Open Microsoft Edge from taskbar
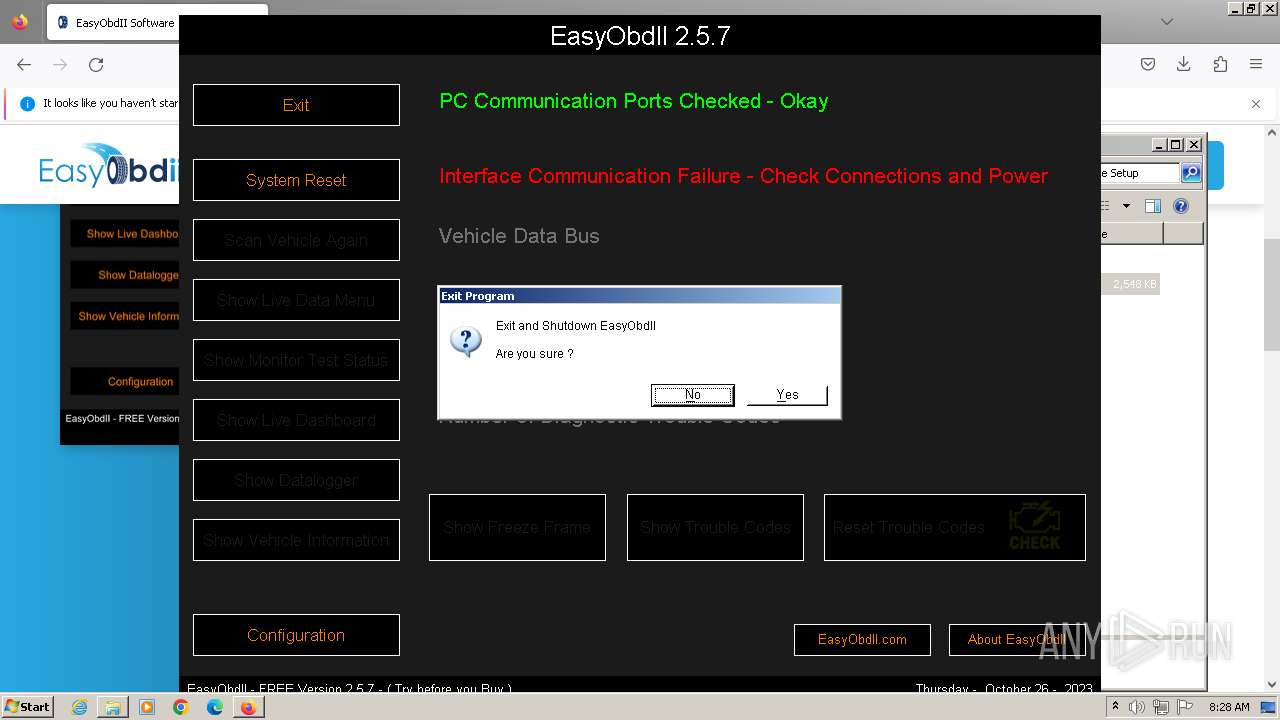The image size is (1280, 720). 215,707
